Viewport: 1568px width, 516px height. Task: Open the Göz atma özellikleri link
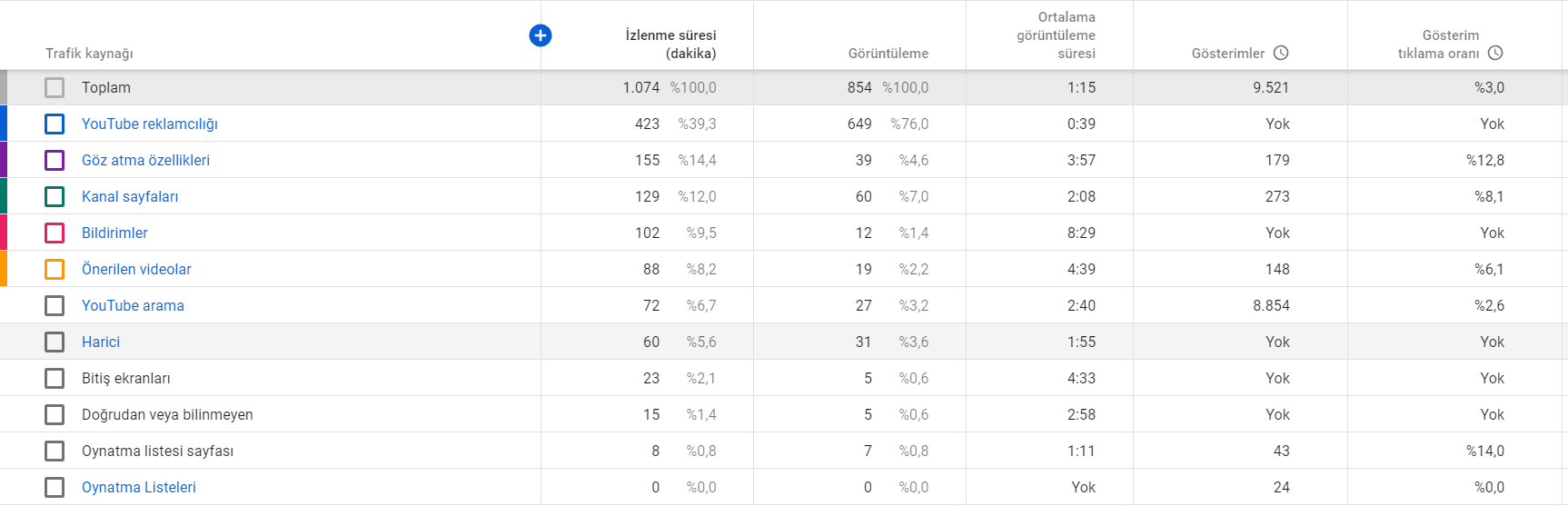(x=145, y=160)
